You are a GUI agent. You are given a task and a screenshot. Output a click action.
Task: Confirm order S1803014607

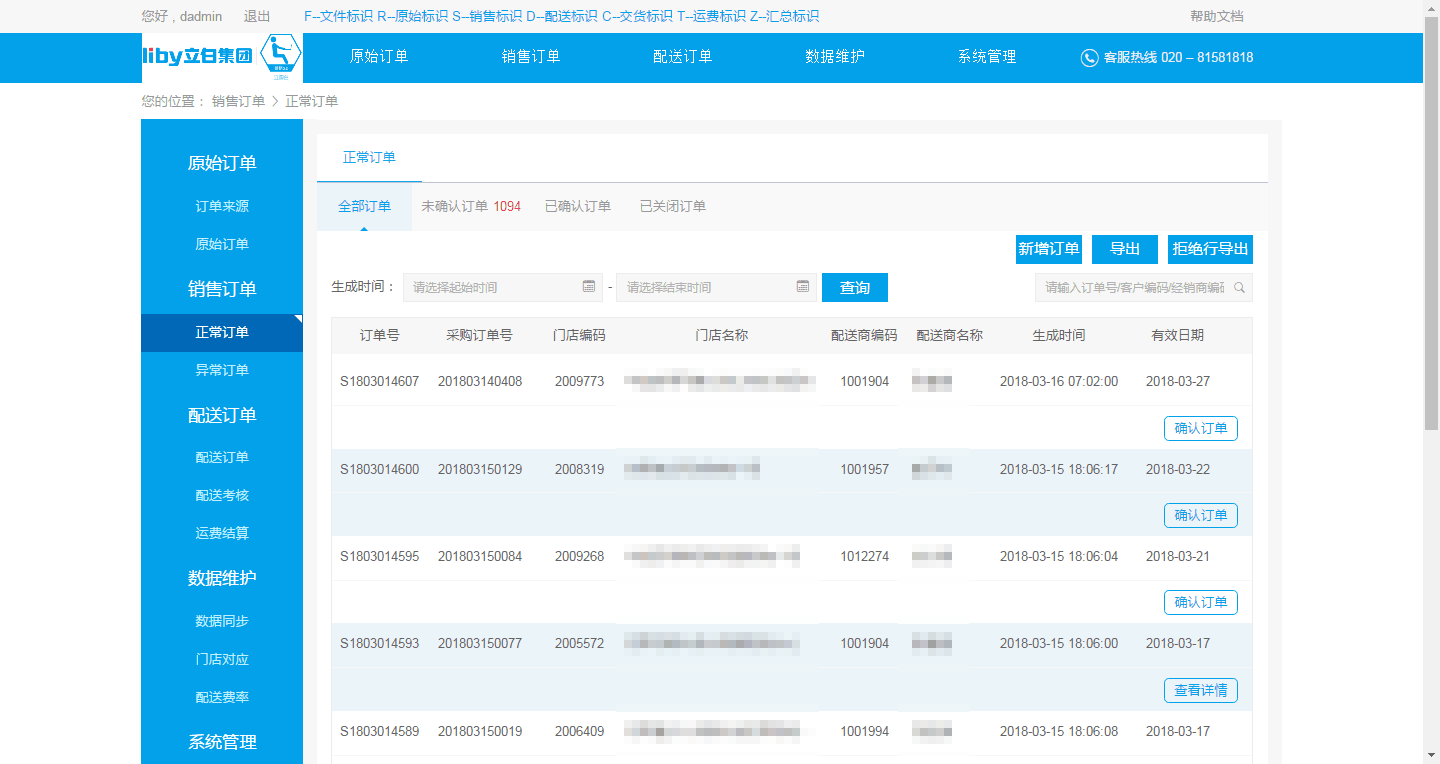[x=1200, y=429]
